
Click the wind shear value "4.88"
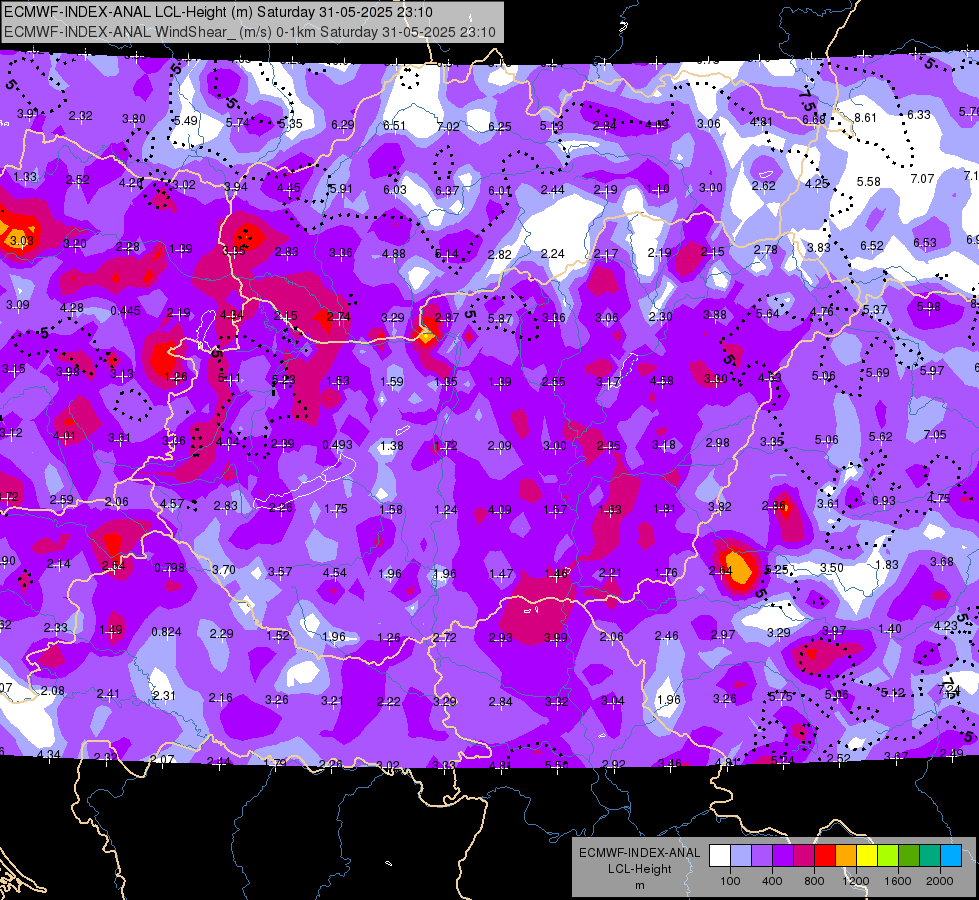393,254
